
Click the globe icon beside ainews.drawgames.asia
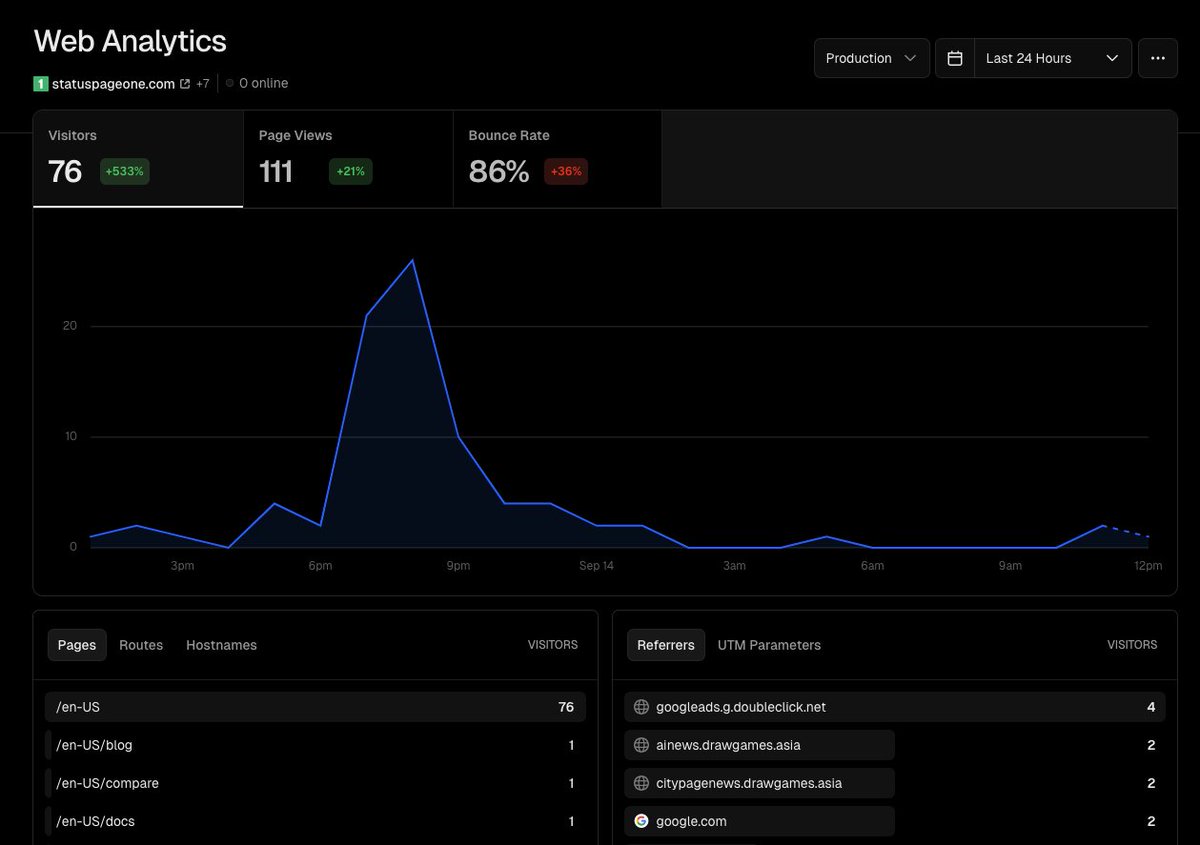640,744
